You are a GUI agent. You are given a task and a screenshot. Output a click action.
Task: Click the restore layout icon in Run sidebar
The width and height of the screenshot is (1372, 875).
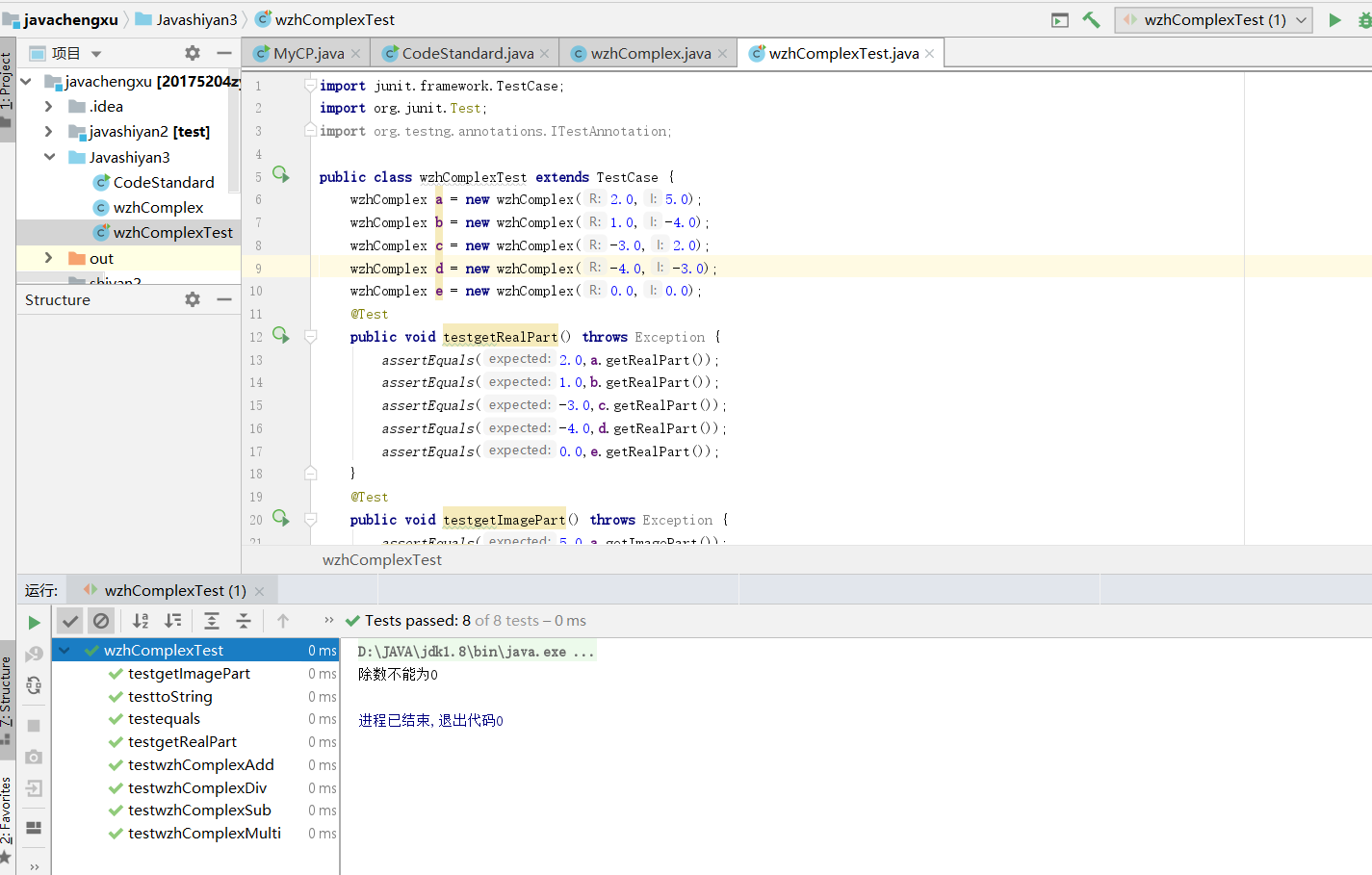click(34, 827)
